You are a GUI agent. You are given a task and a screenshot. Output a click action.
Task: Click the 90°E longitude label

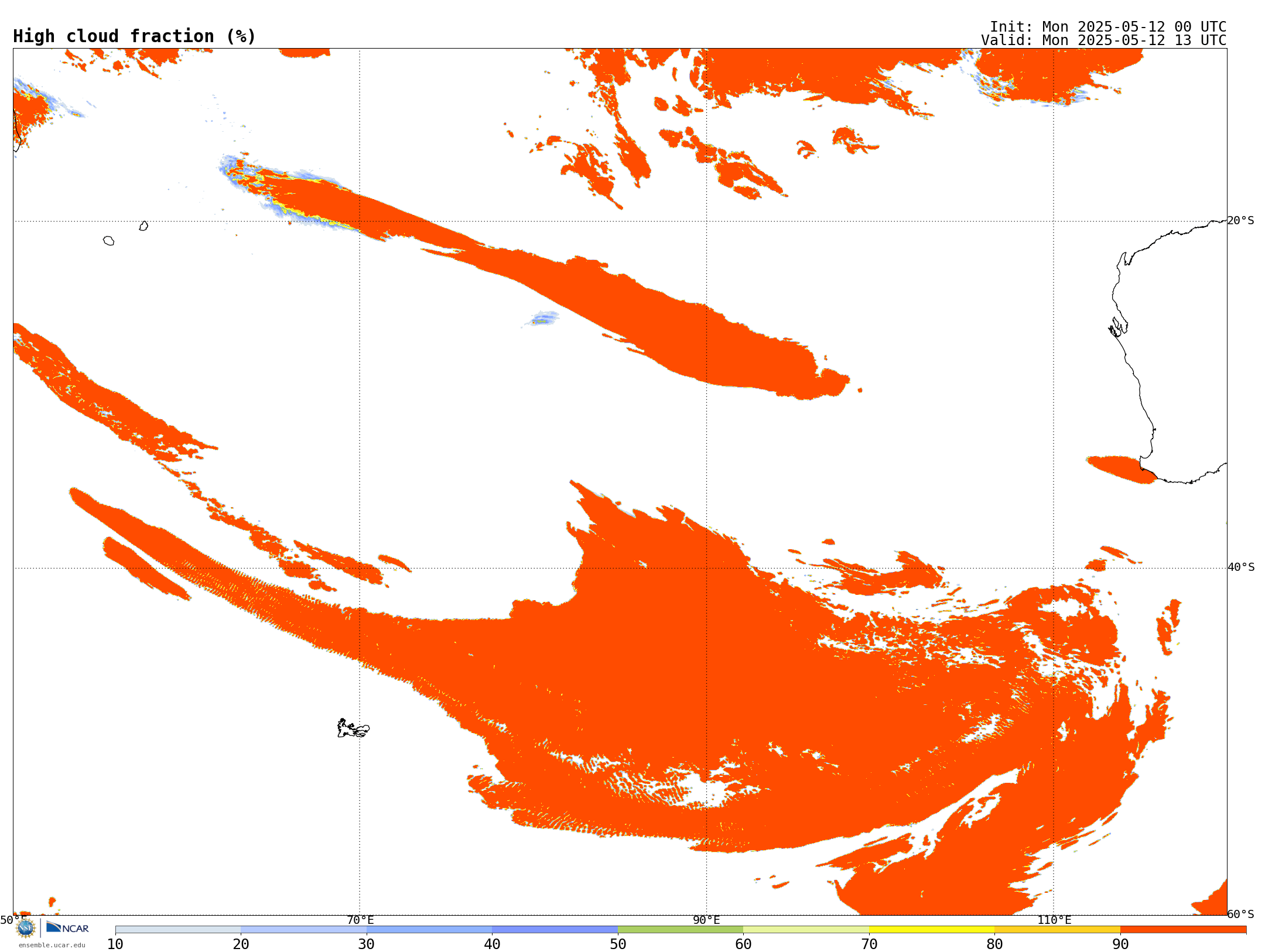click(x=706, y=920)
